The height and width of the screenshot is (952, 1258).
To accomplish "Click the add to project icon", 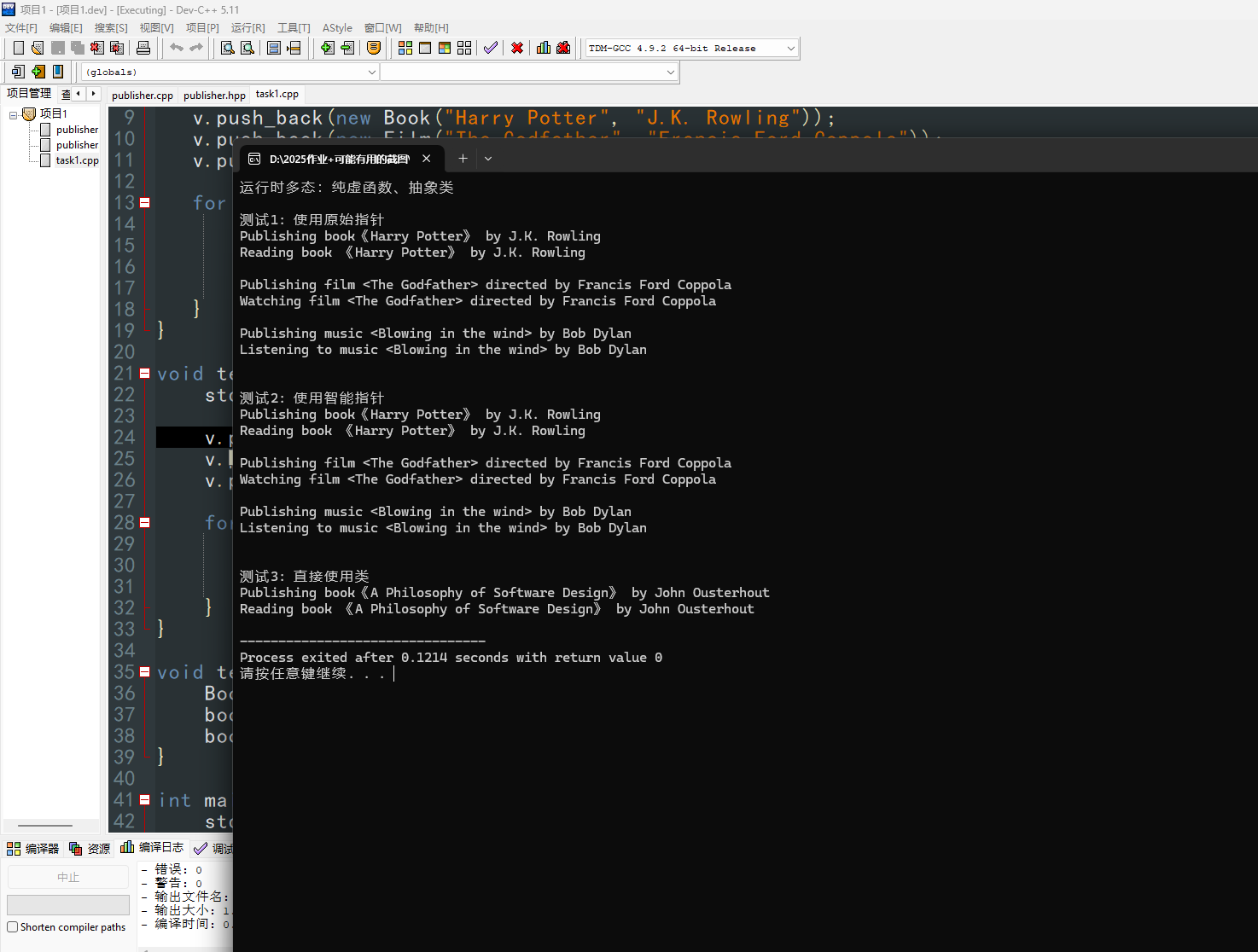I will click(x=38, y=72).
